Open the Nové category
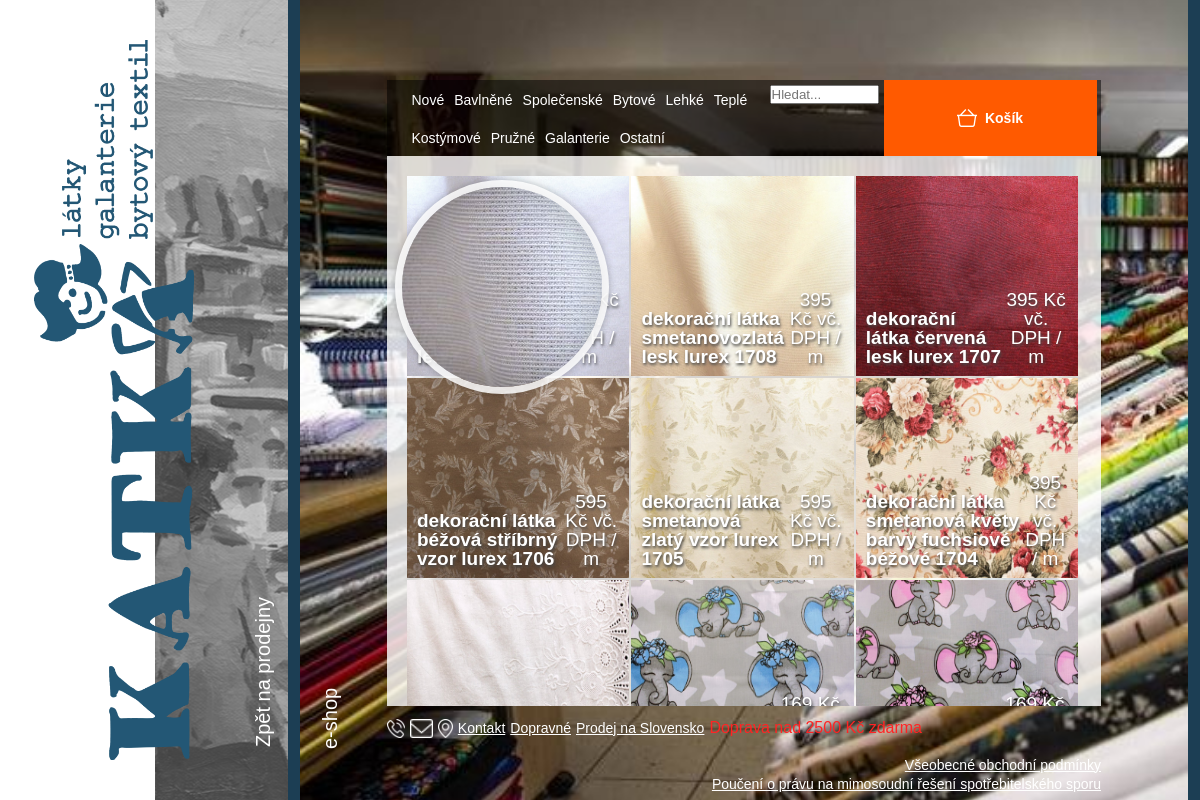The width and height of the screenshot is (1200, 800). click(x=427, y=100)
